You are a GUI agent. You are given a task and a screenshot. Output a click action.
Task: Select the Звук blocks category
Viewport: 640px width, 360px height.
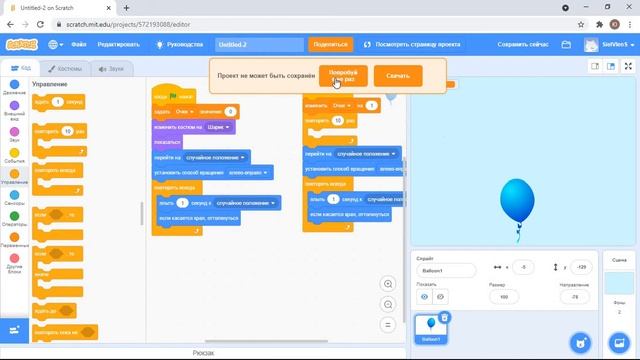(x=14, y=135)
